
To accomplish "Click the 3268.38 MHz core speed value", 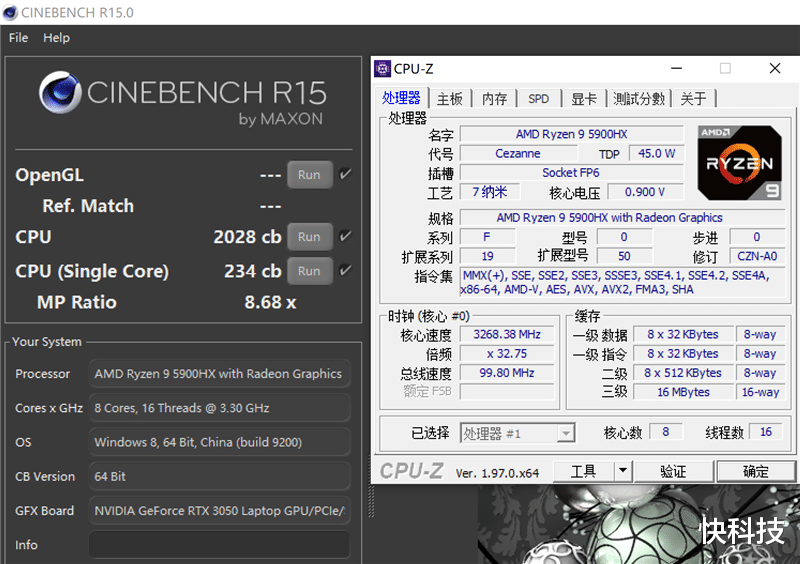I will (507, 334).
